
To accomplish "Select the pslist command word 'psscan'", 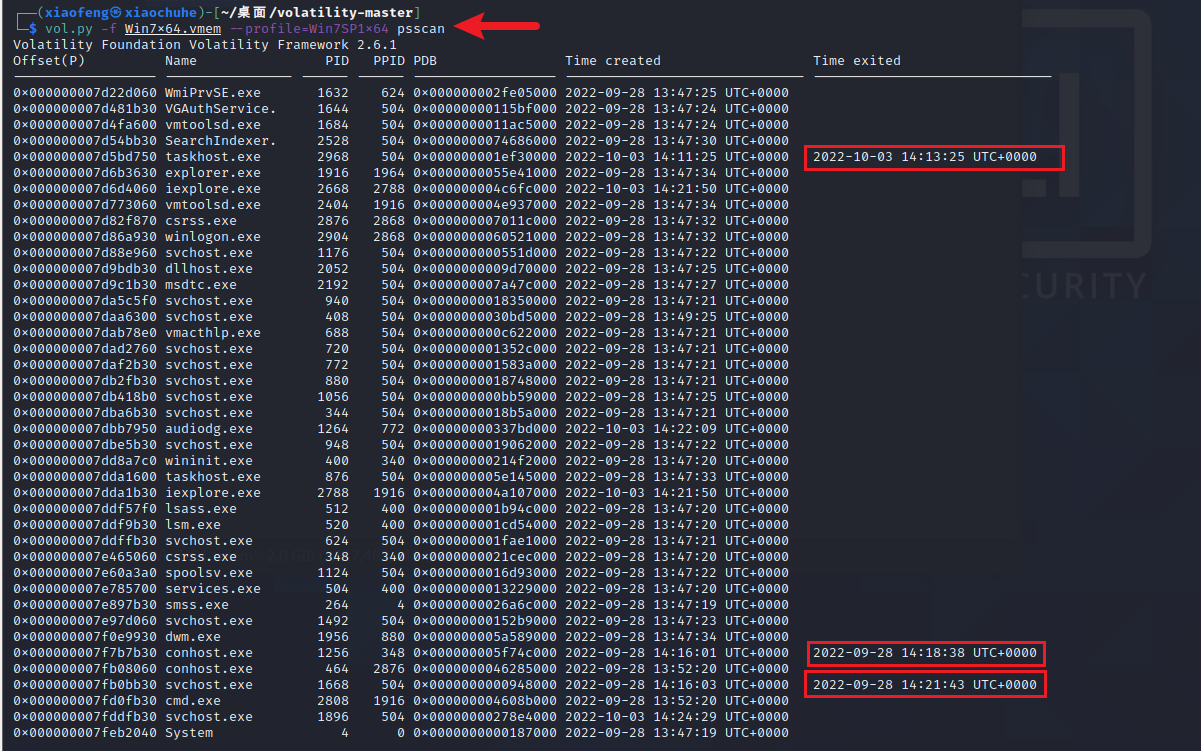I will [x=421, y=29].
